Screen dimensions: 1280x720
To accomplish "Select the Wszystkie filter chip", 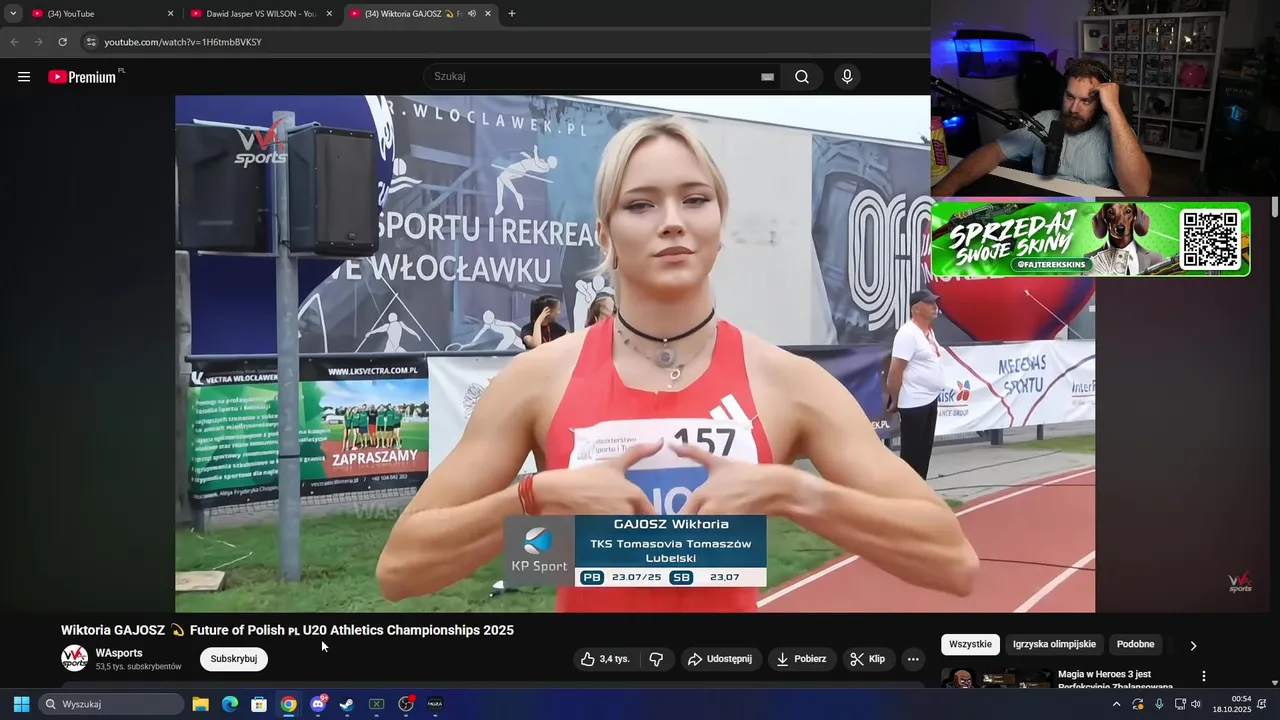I will pos(970,645).
